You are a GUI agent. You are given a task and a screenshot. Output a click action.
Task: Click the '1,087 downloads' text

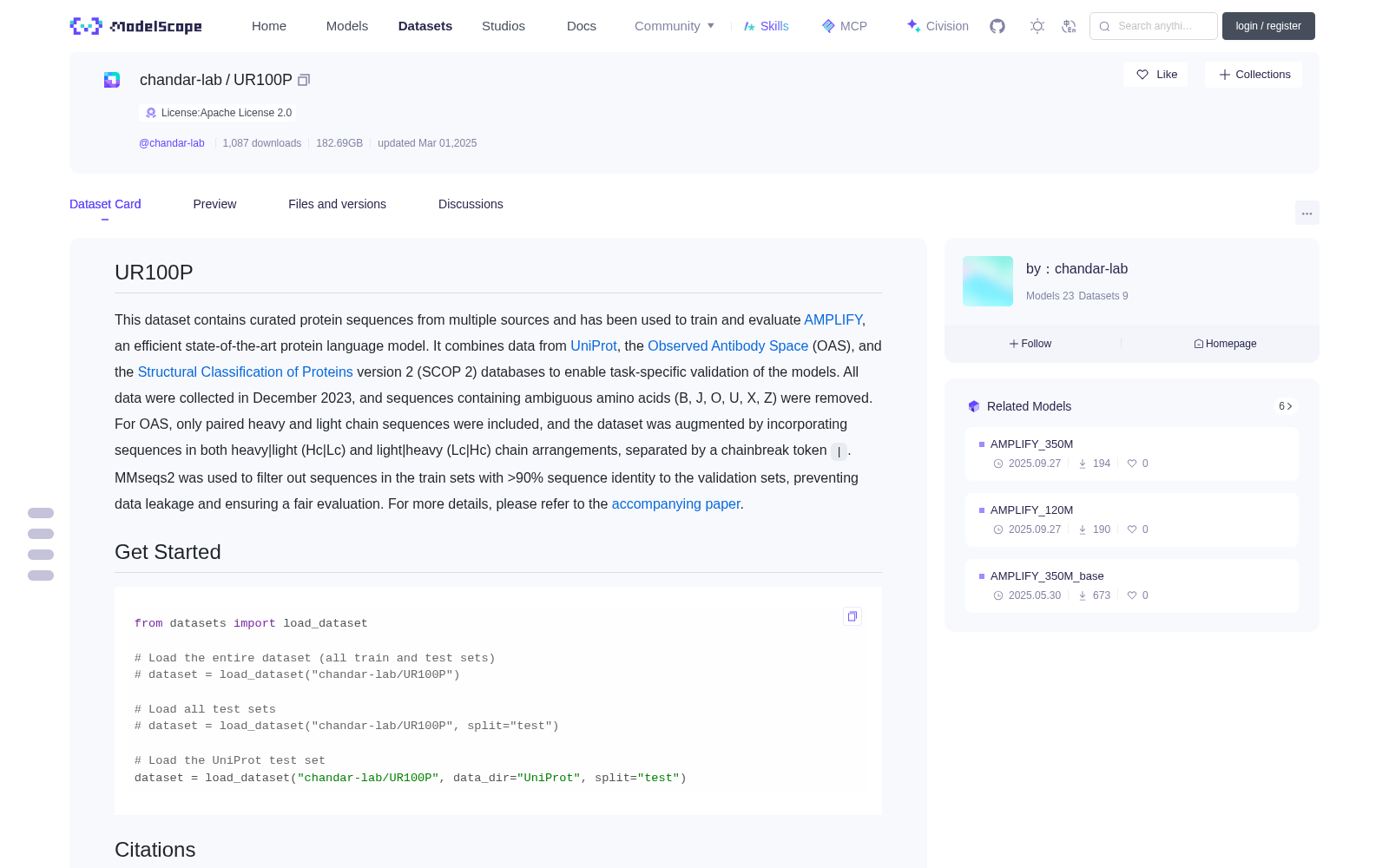click(x=261, y=143)
